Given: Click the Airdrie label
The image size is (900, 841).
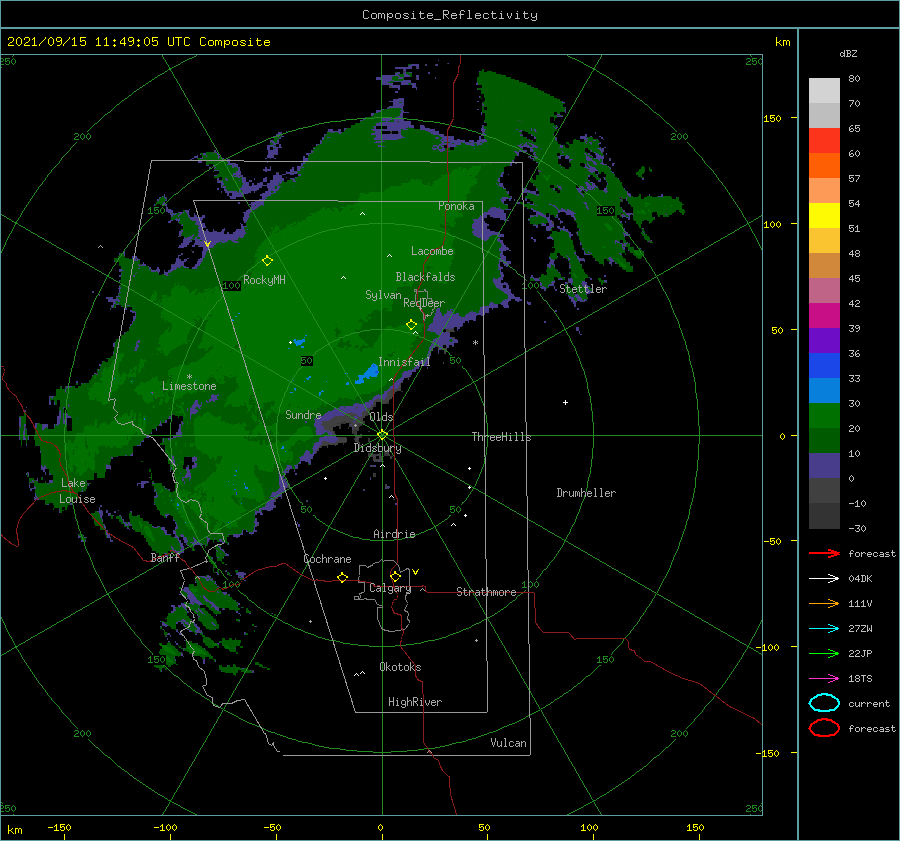Looking at the screenshot, I should pyautogui.click(x=394, y=534).
